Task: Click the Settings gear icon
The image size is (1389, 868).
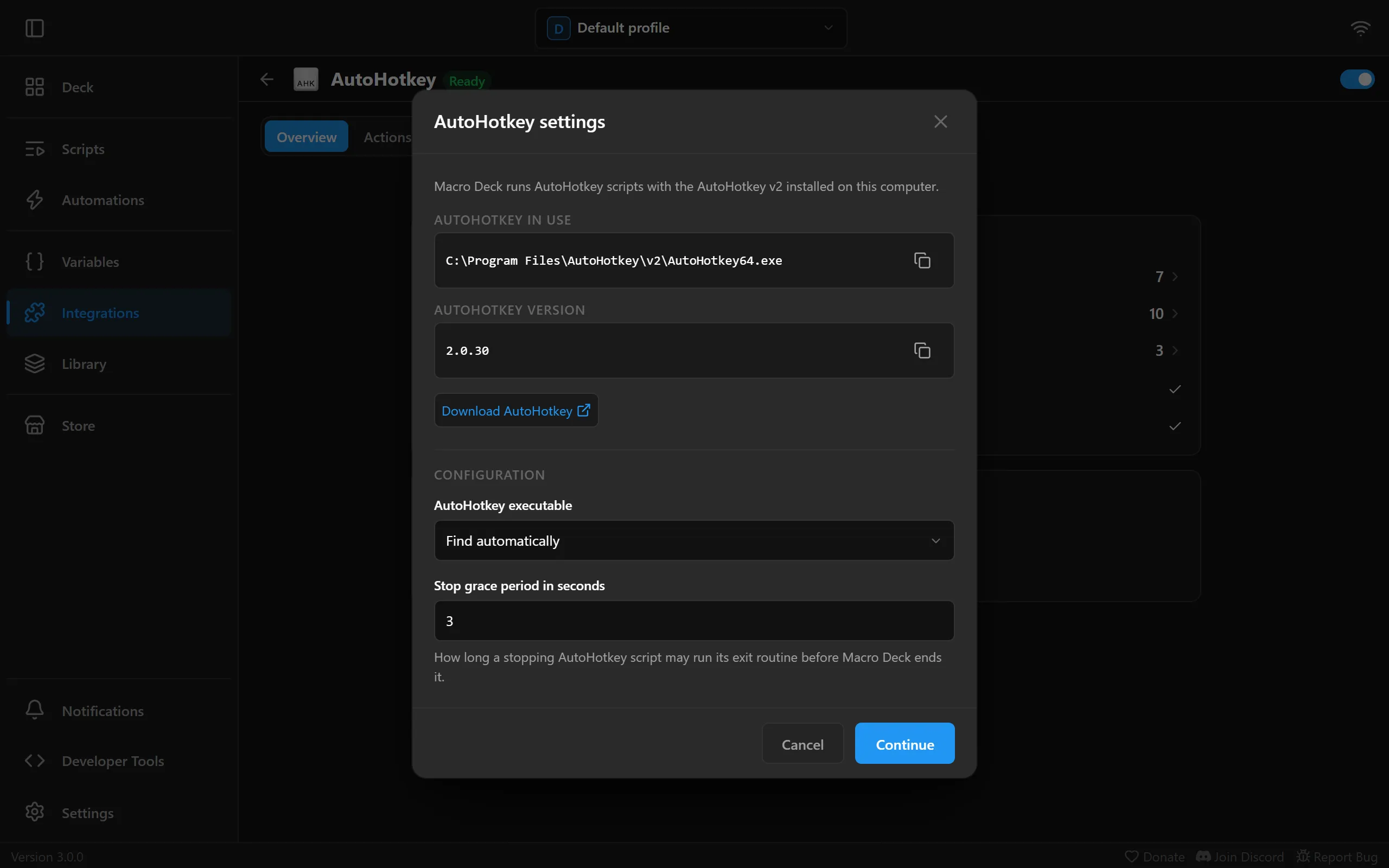Action: [34, 812]
